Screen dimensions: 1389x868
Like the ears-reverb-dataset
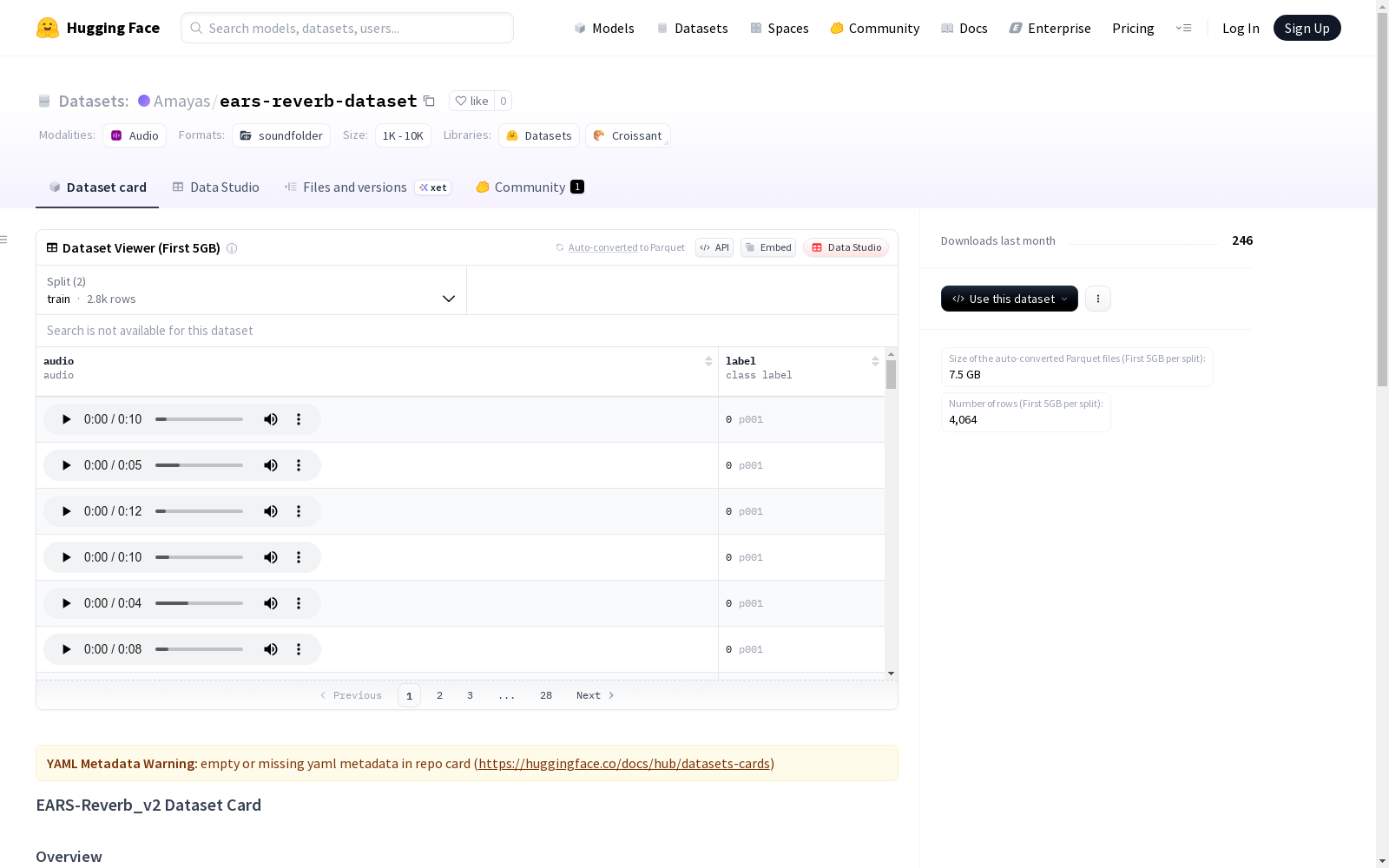[471, 101]
